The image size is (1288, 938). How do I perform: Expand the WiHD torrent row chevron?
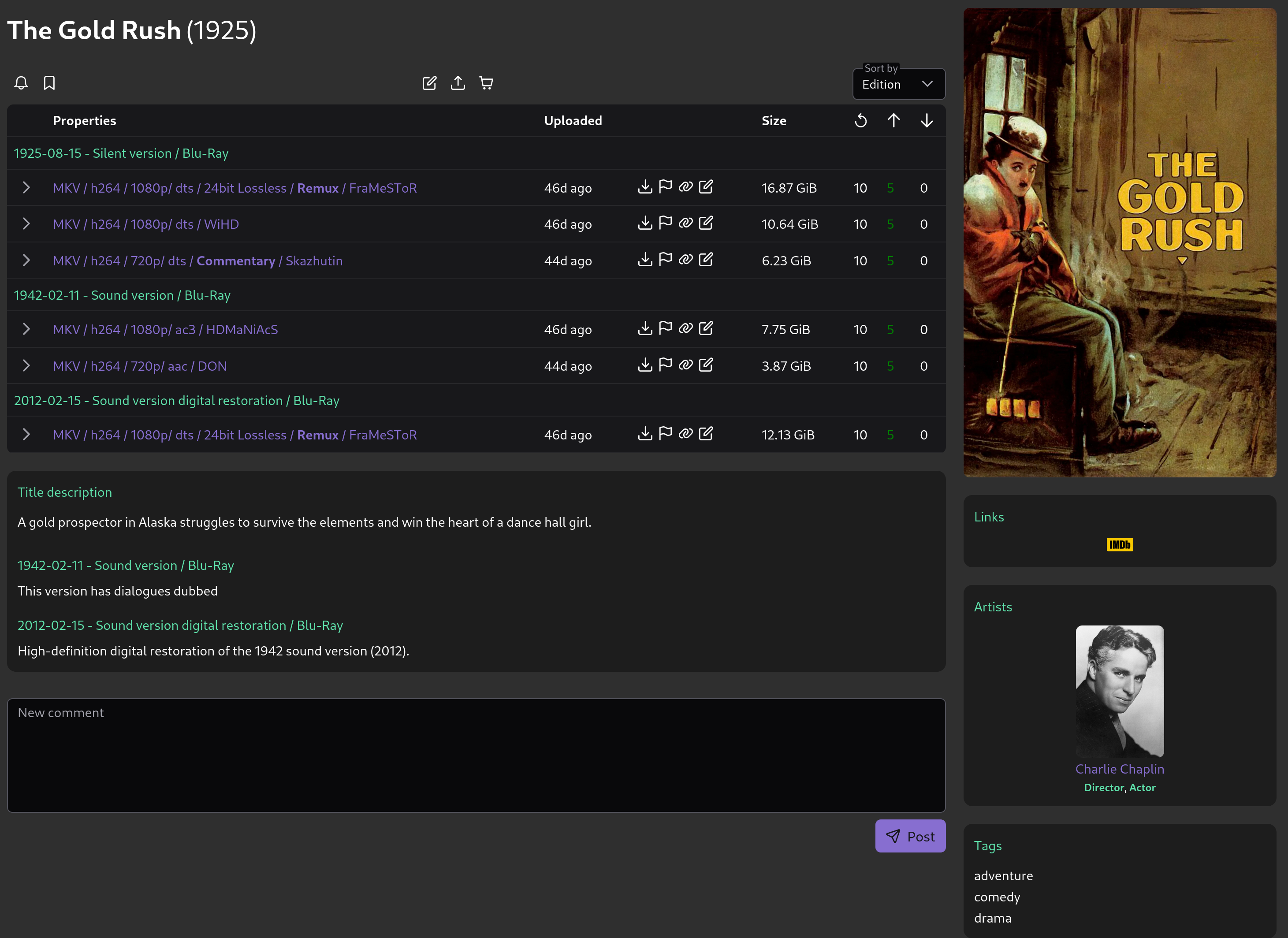[x=26, y=224]
